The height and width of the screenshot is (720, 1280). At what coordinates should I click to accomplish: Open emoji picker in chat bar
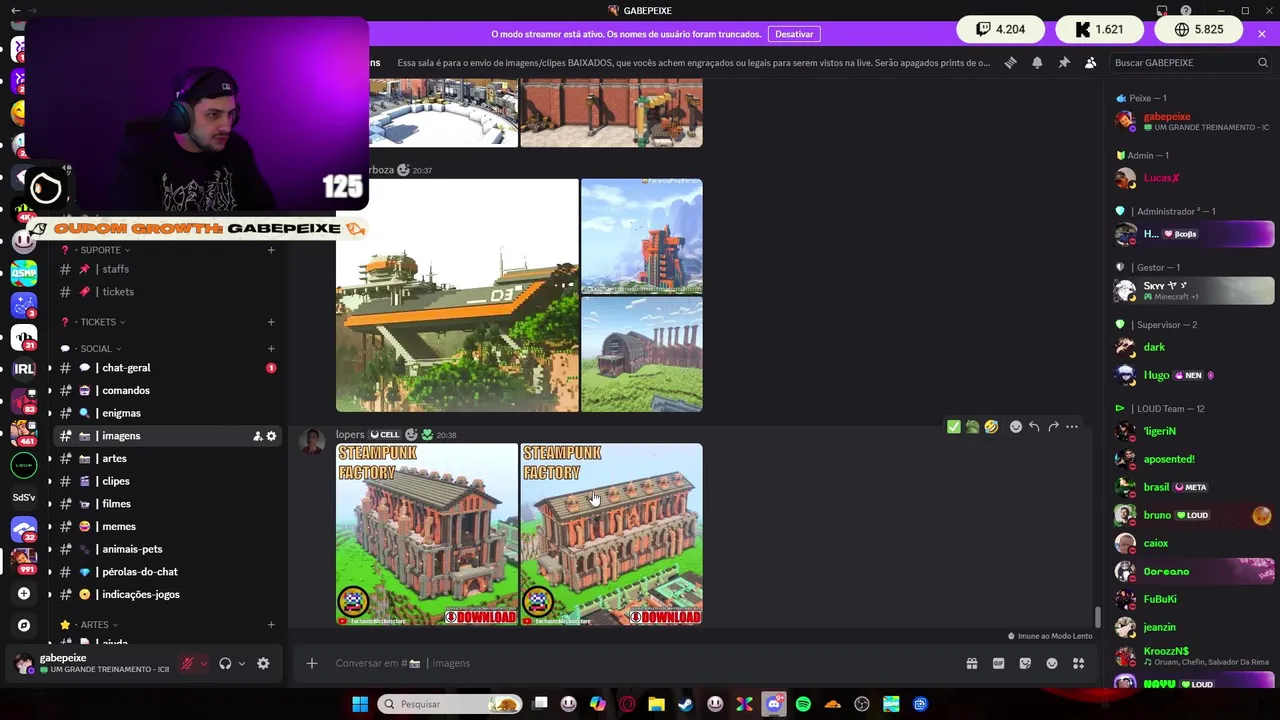pyautogui.click(x=1052, y=663)
